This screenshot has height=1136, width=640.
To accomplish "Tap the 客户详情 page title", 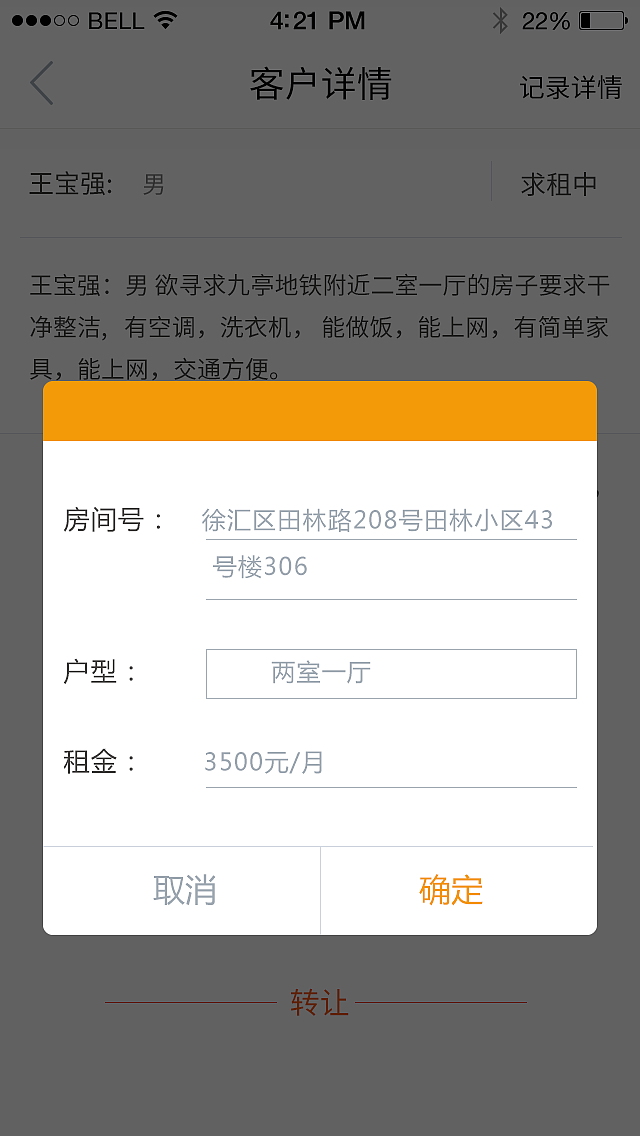I will tap(320, 85).
